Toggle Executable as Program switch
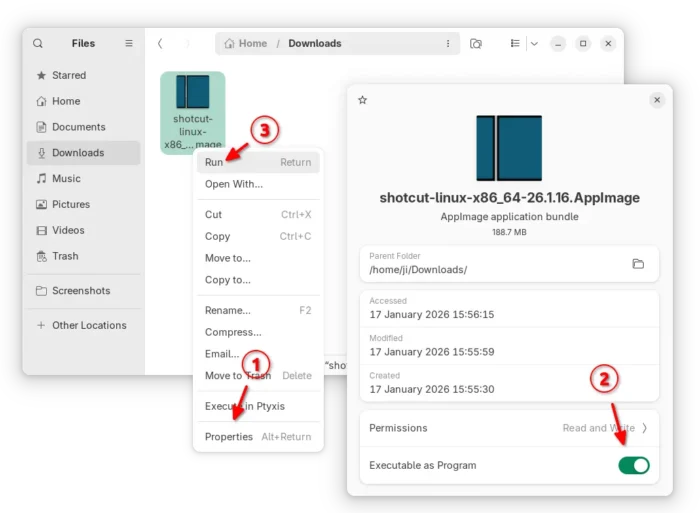The height and width of the screenshot is (513, 700). pos(633,465)
